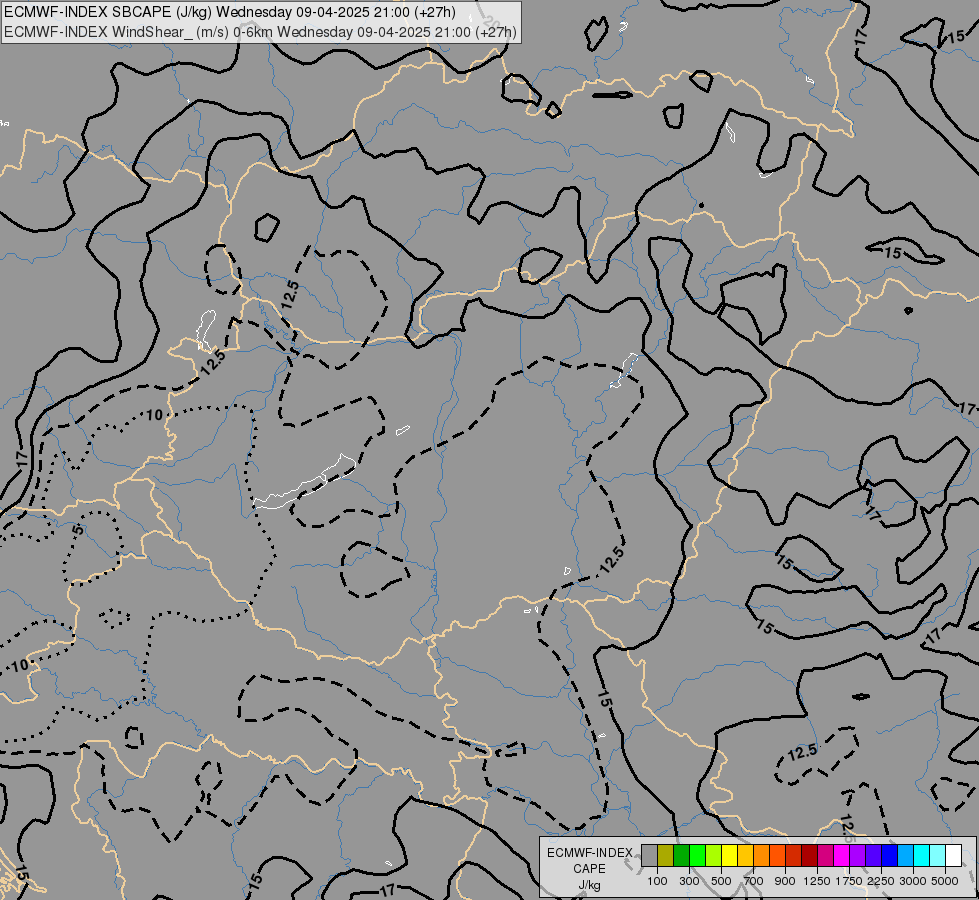
Task: Select the yellow-green legend swatch
Action: coord(714,856)
